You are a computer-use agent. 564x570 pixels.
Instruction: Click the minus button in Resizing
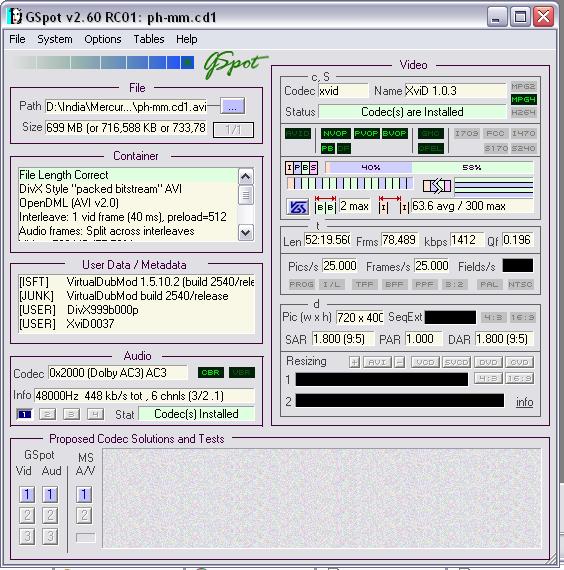click(400, 362)
